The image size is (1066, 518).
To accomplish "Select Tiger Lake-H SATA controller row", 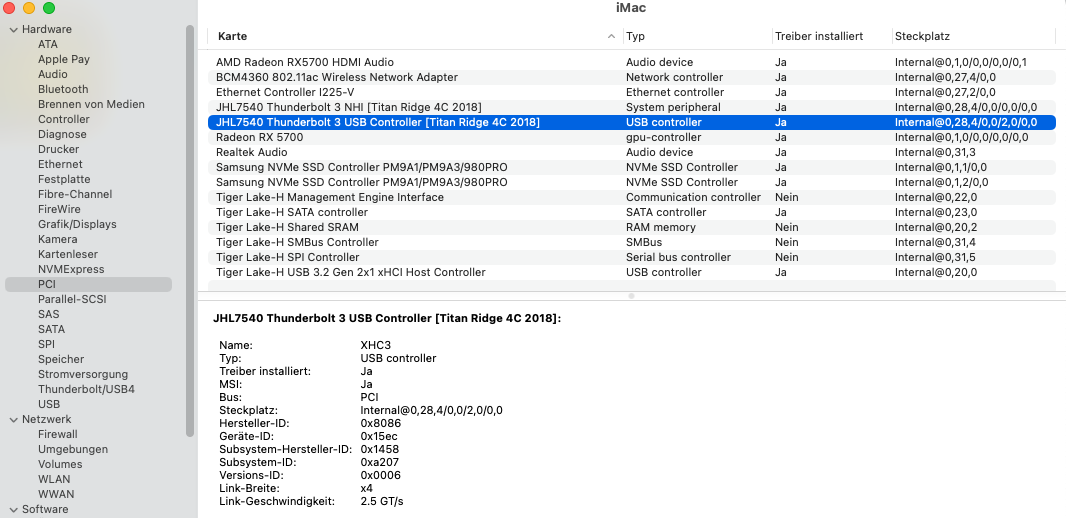I will [x=292, y=212].
